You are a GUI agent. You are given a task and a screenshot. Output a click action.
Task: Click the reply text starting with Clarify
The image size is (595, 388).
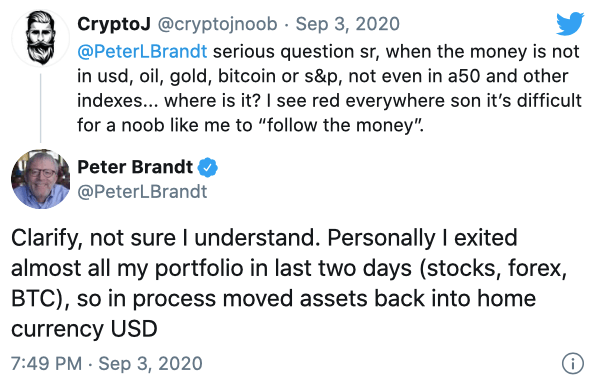click(290, 283)
